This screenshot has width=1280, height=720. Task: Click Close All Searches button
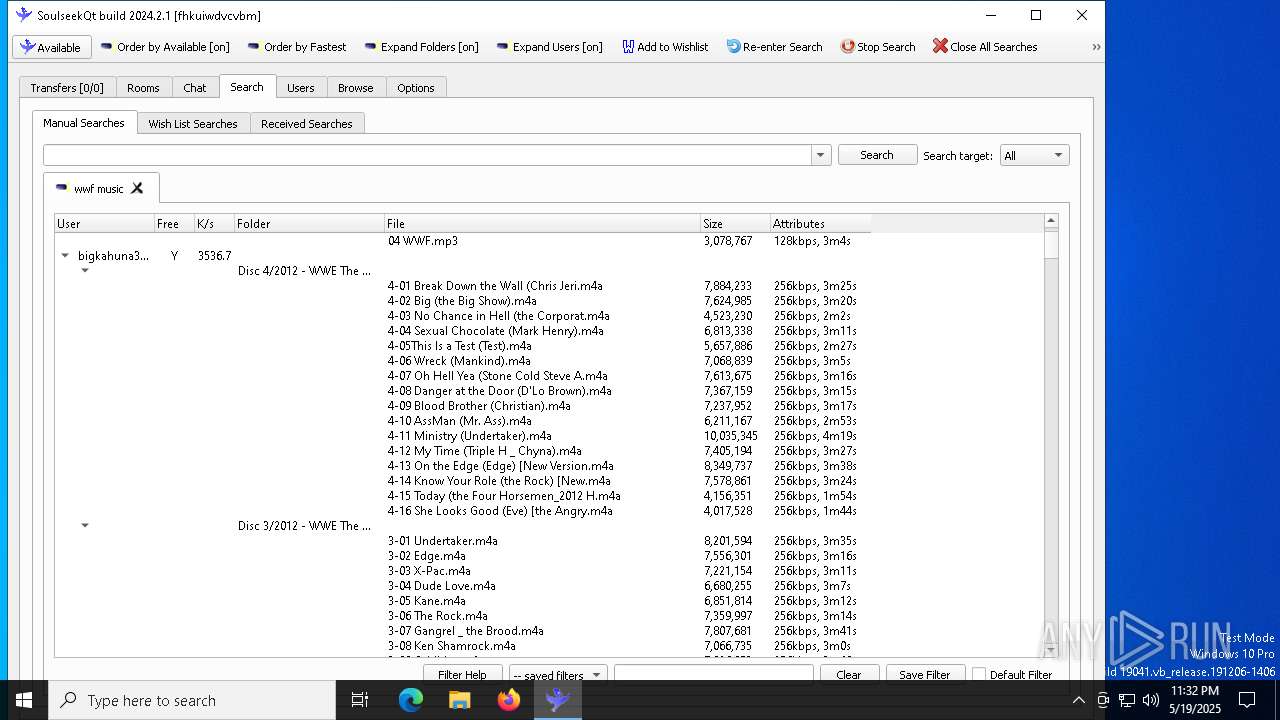click(985, 47)
